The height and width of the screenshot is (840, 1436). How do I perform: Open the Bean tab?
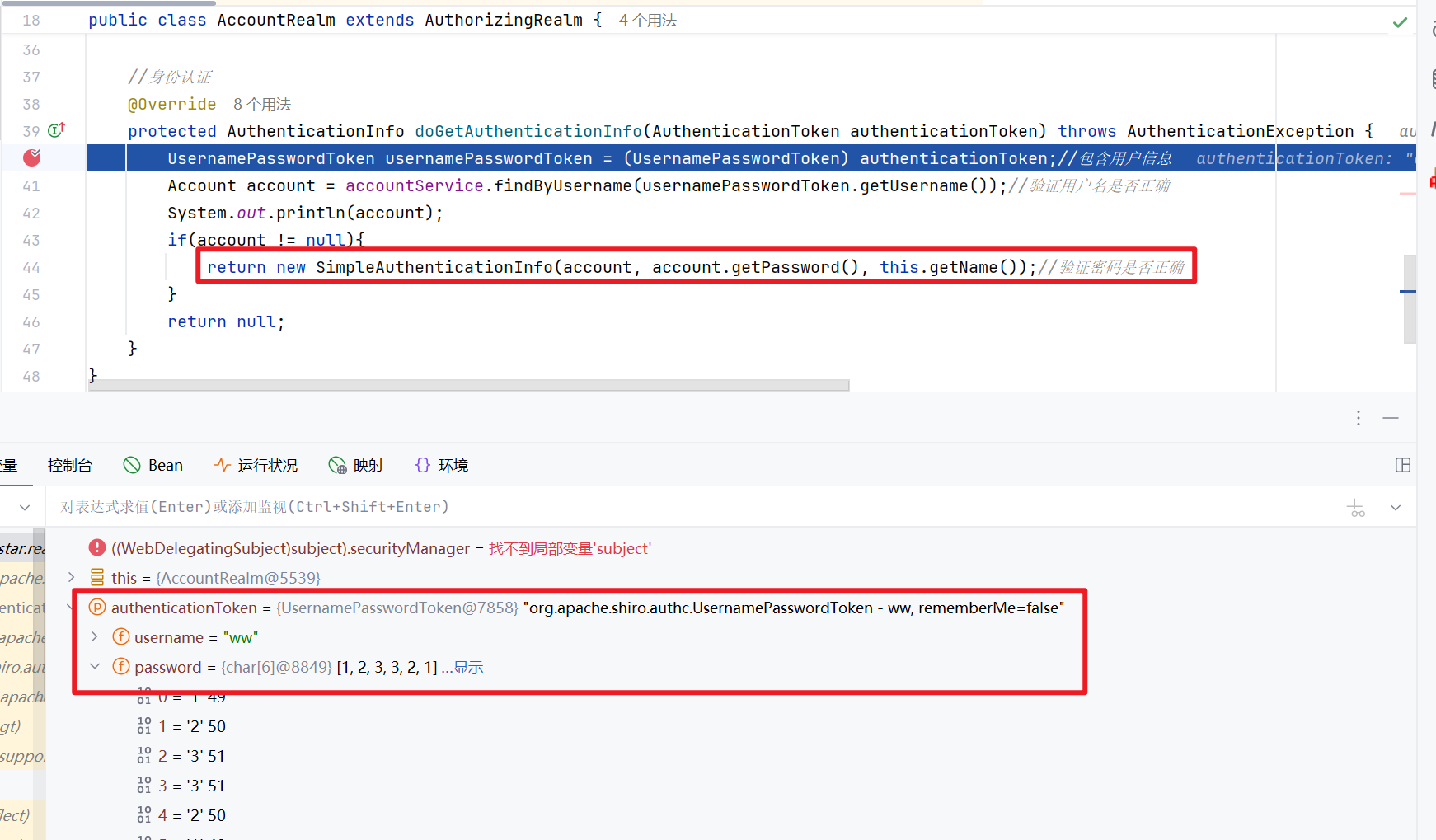(153, 465)
